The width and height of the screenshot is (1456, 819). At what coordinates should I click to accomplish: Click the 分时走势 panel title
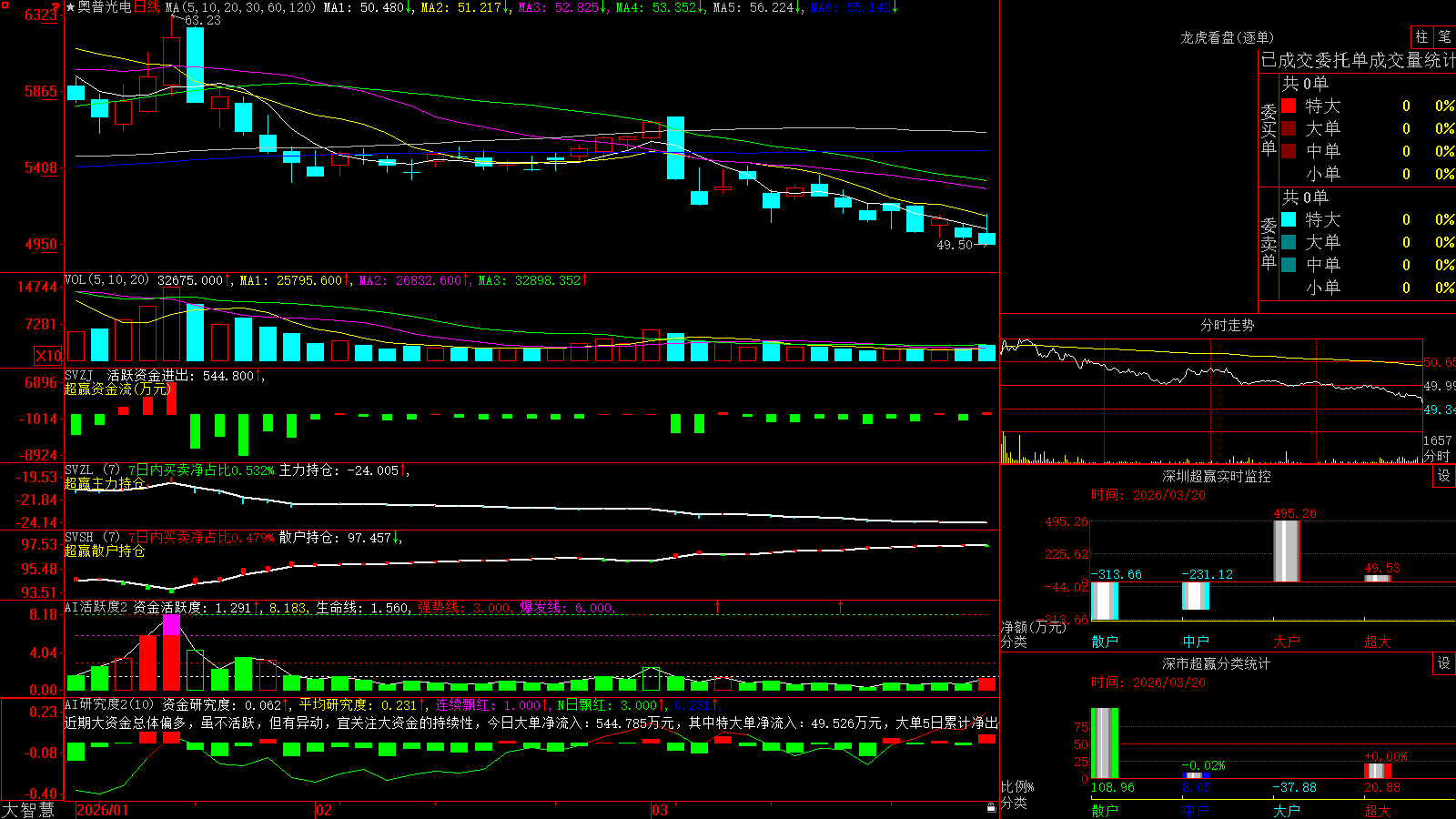tap(1227, 325)
